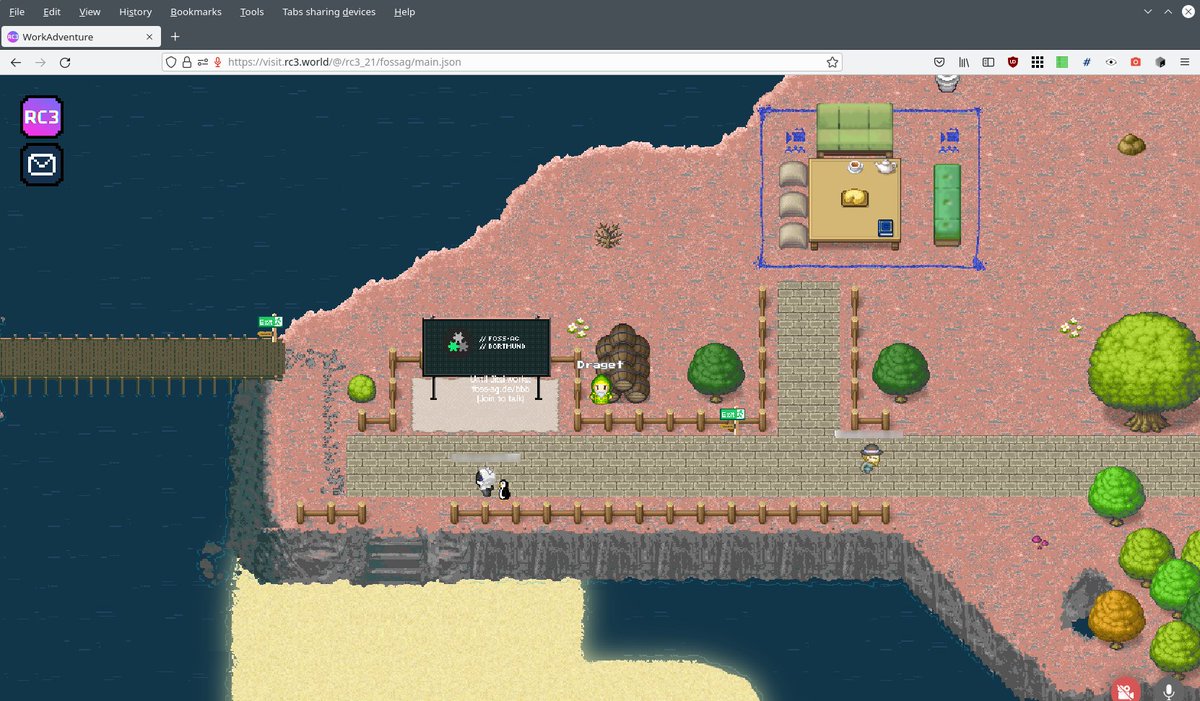Open the Bookmarks menu
Screen dimensions: 1200x701
coord(196,12)
